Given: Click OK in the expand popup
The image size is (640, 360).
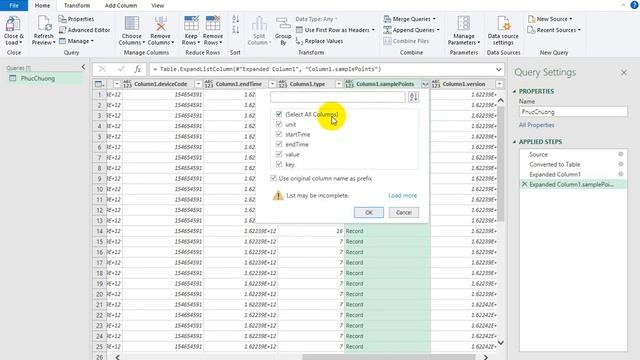Looking at the screenshot, I should coord(369,213).
